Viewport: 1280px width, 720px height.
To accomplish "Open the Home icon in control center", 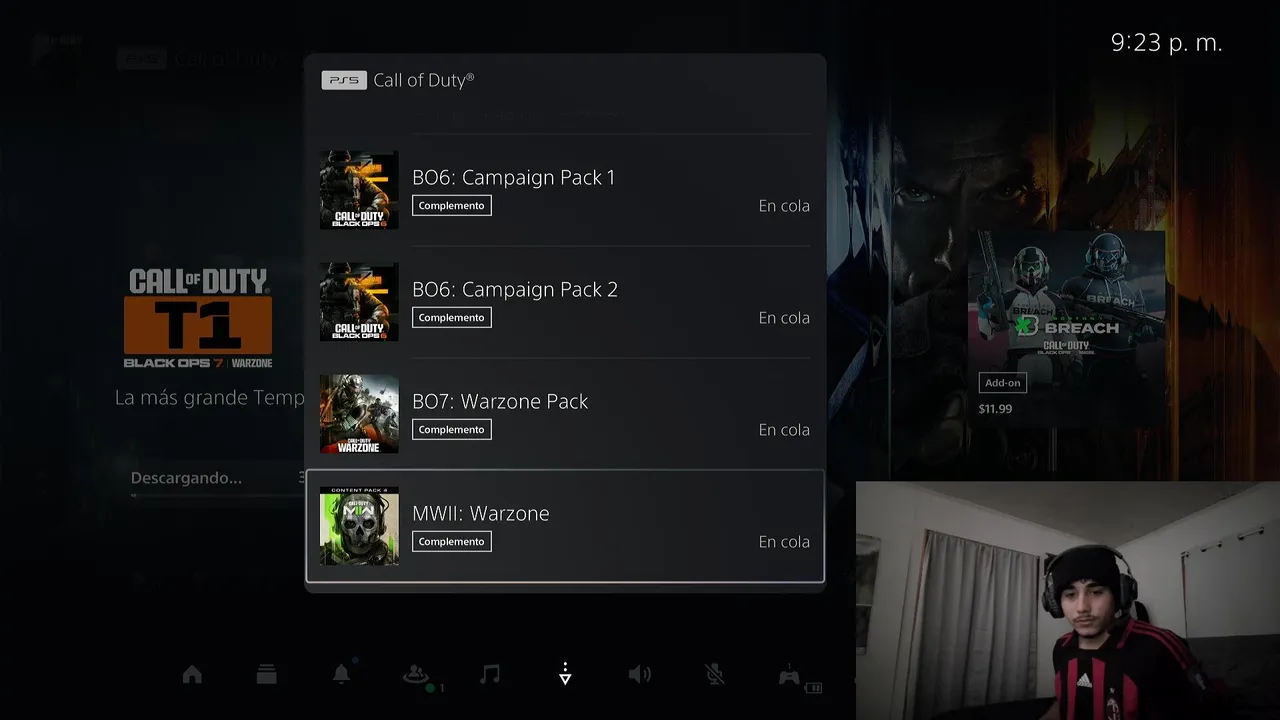I will click(192, 675).
